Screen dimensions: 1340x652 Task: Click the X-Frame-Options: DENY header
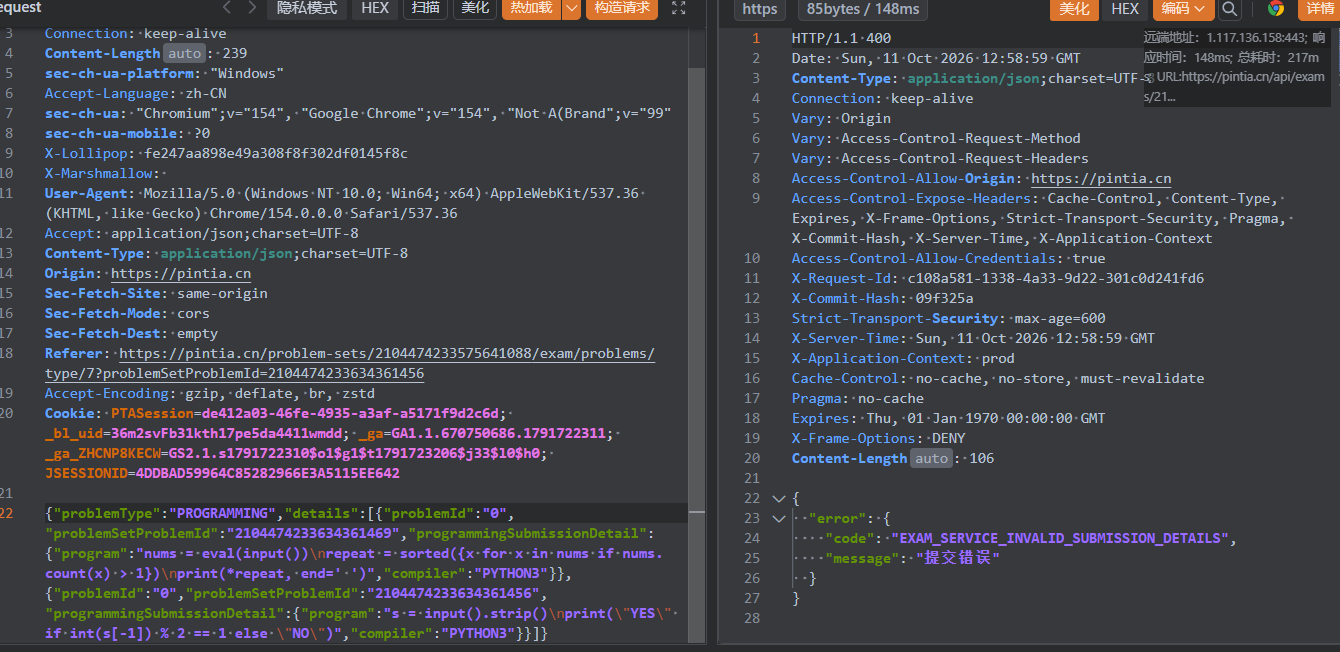(879, 438)
